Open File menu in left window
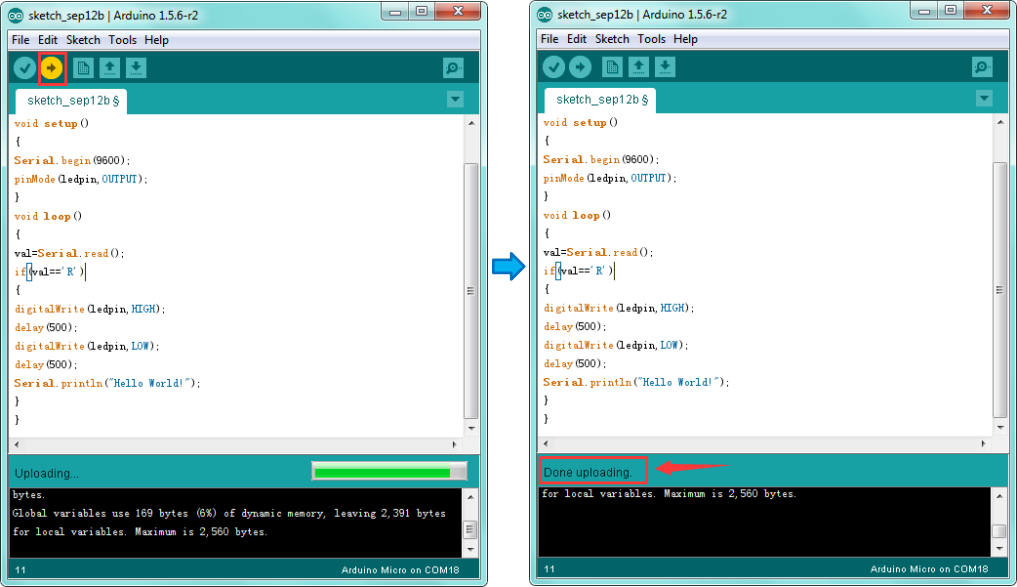1017x587 pixels. point(21,40)
